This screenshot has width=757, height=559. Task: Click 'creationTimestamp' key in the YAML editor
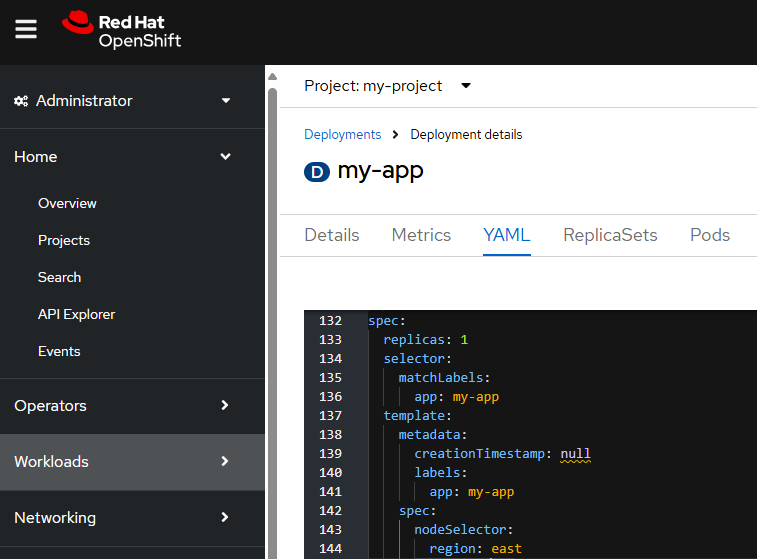(479, 454)
